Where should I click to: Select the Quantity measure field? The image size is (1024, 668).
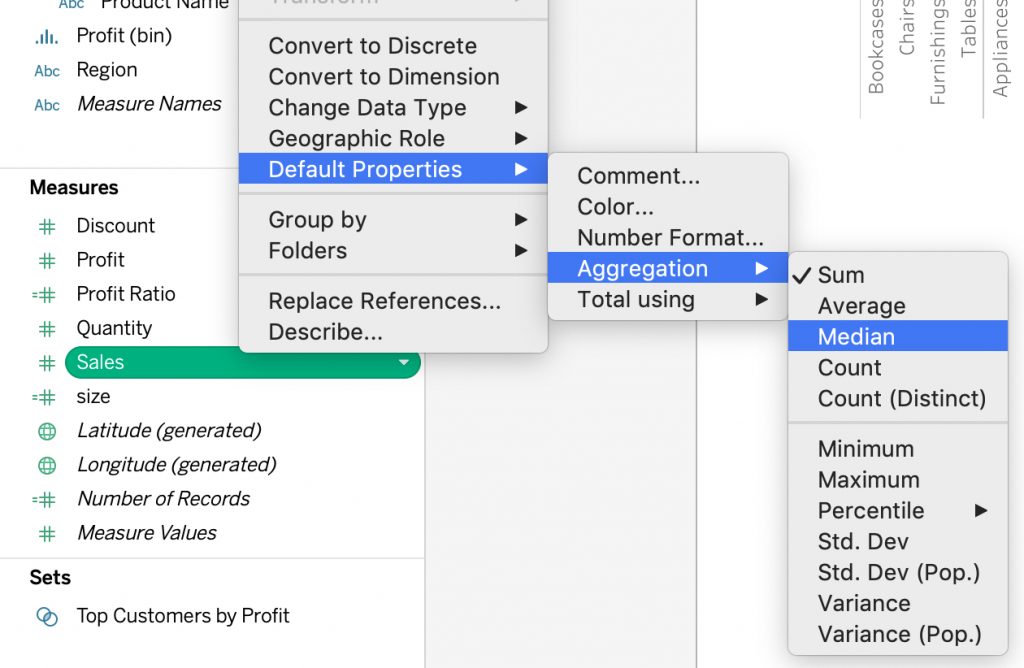(114, 328)
